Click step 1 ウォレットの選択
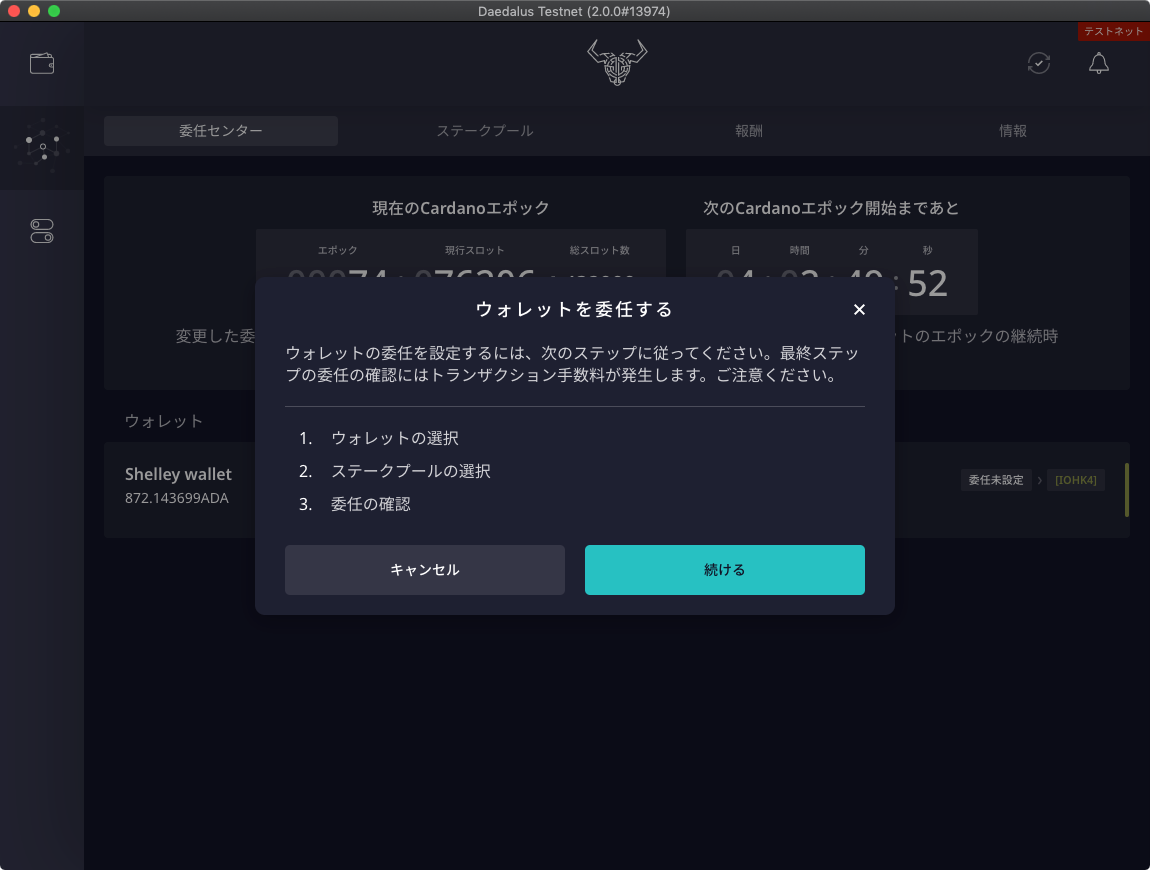1150x870 pixels. 395,438
